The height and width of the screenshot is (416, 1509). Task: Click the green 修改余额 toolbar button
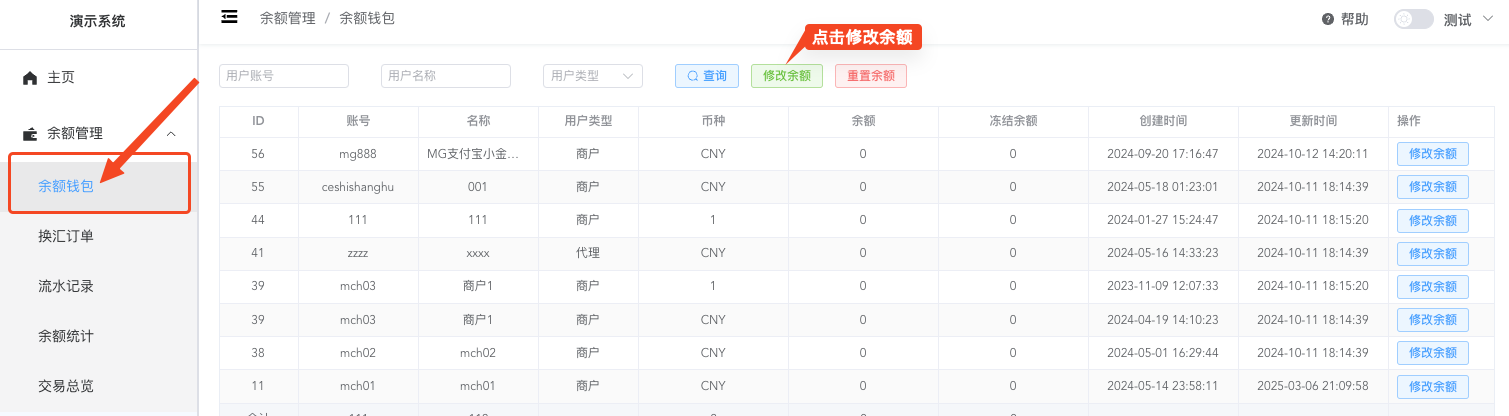click(x=787, y=76)
